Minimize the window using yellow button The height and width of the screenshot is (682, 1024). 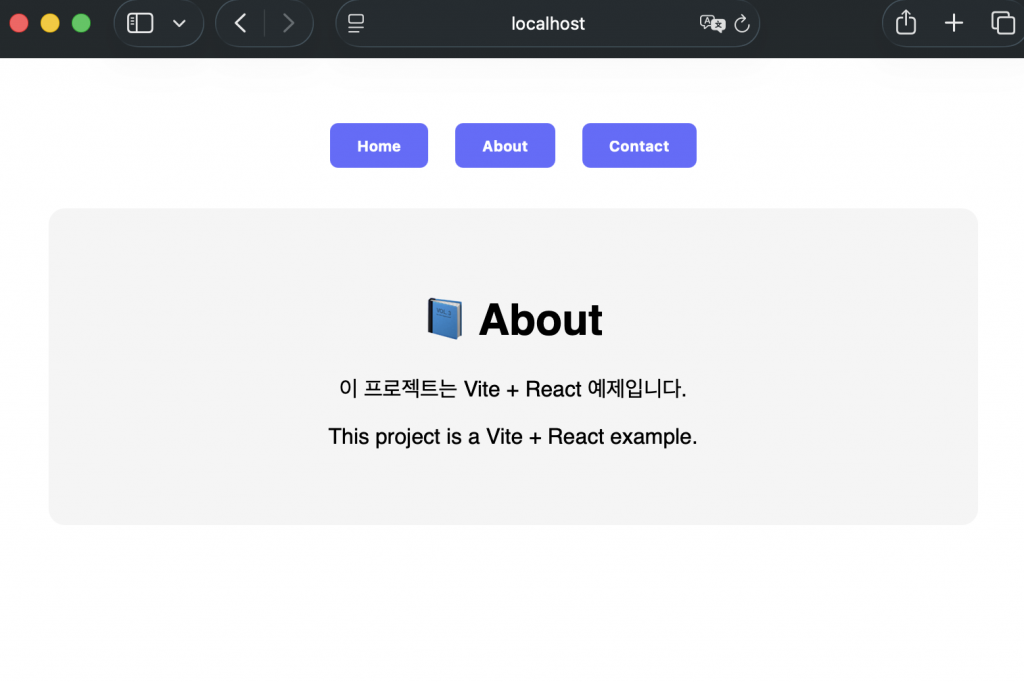(50, 23)
